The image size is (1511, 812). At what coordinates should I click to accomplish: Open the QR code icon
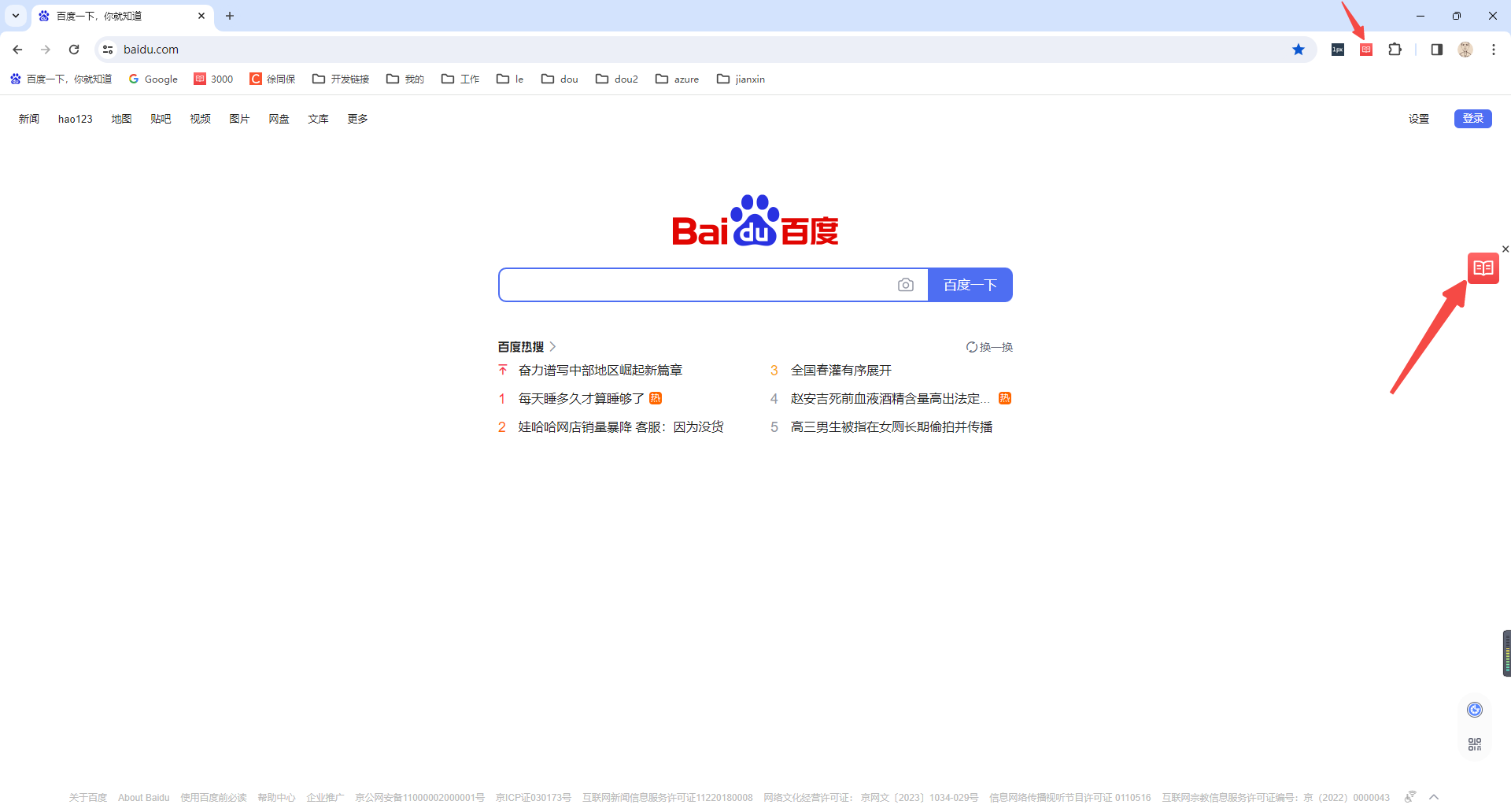coord(1475,744)
